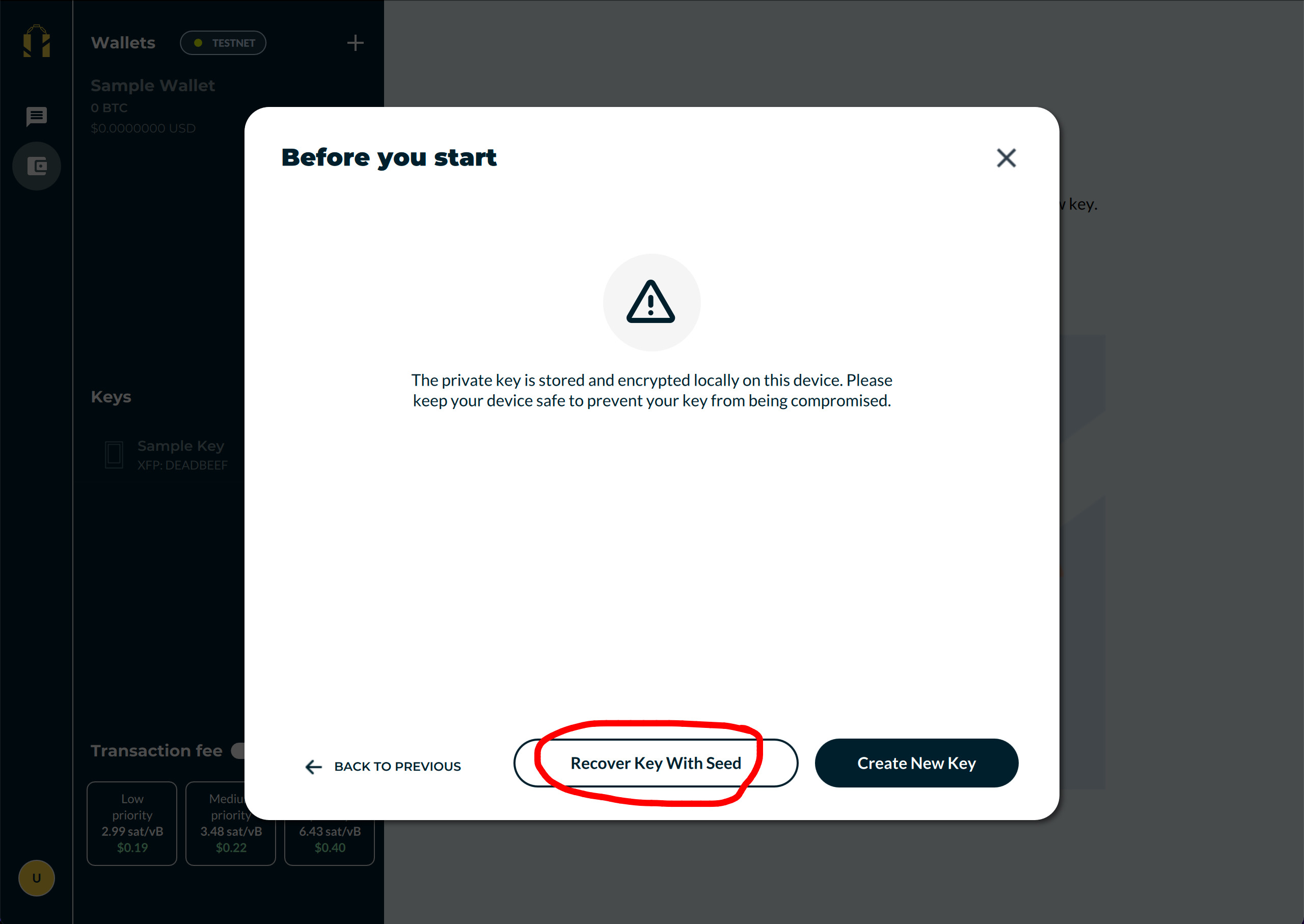This screenshot has height=924, width=1304.
Task: Open the chat messages icon in sidebar
Action: pyautogui.click(x=36, y=117)
